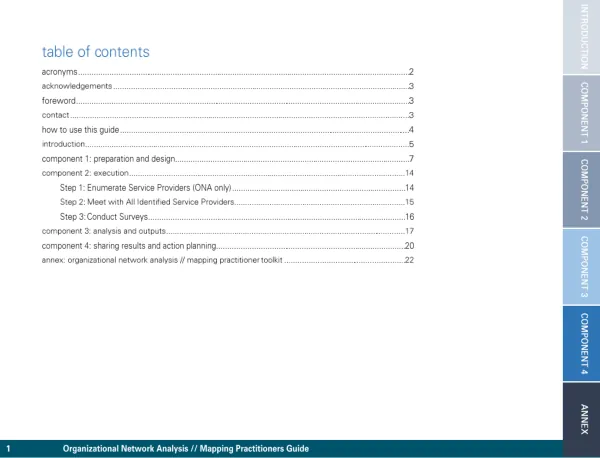Open 'component 4: sharing results and action planning'

tap(228, 246)
